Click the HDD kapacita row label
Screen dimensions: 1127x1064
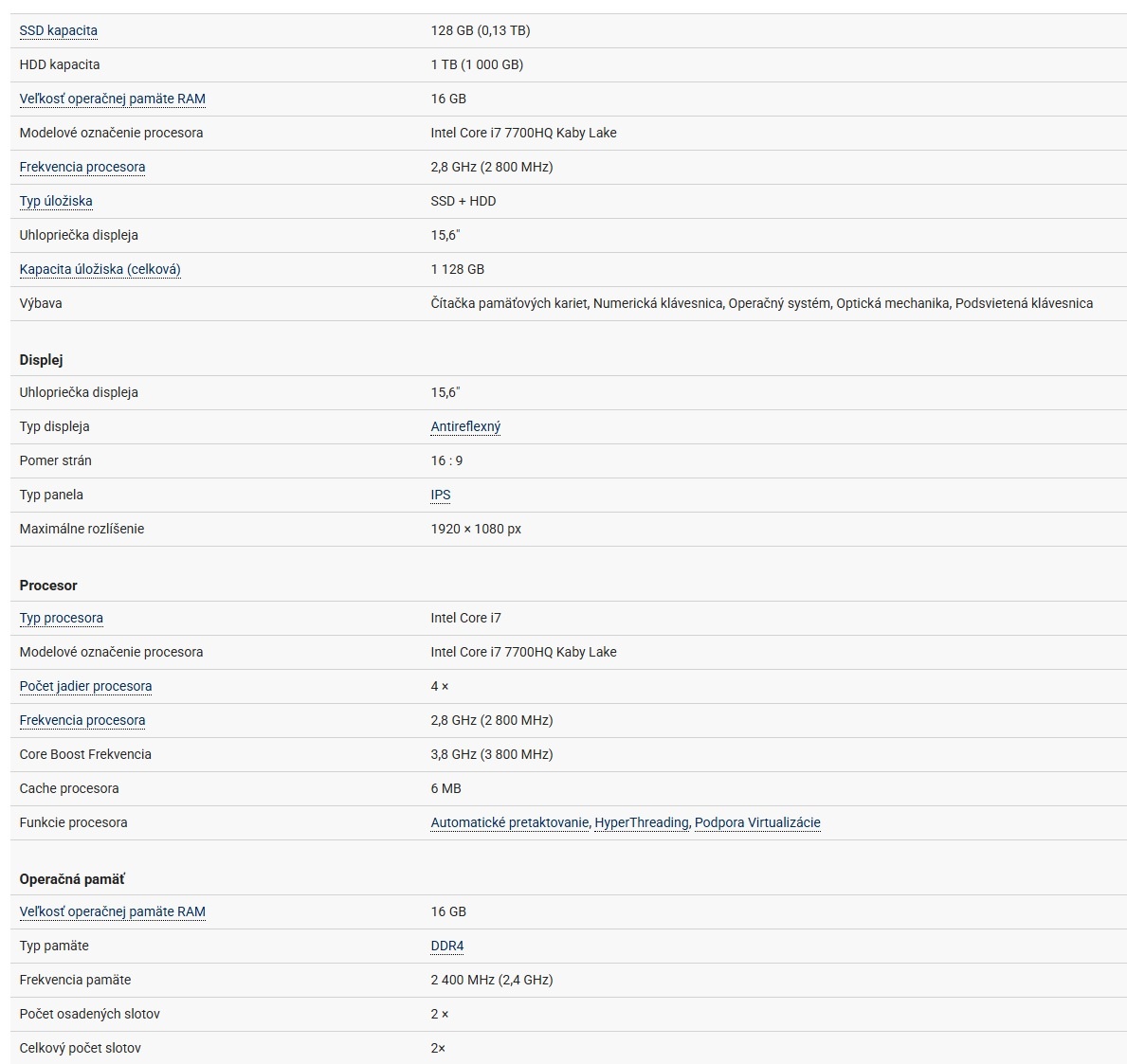point(59,64)
